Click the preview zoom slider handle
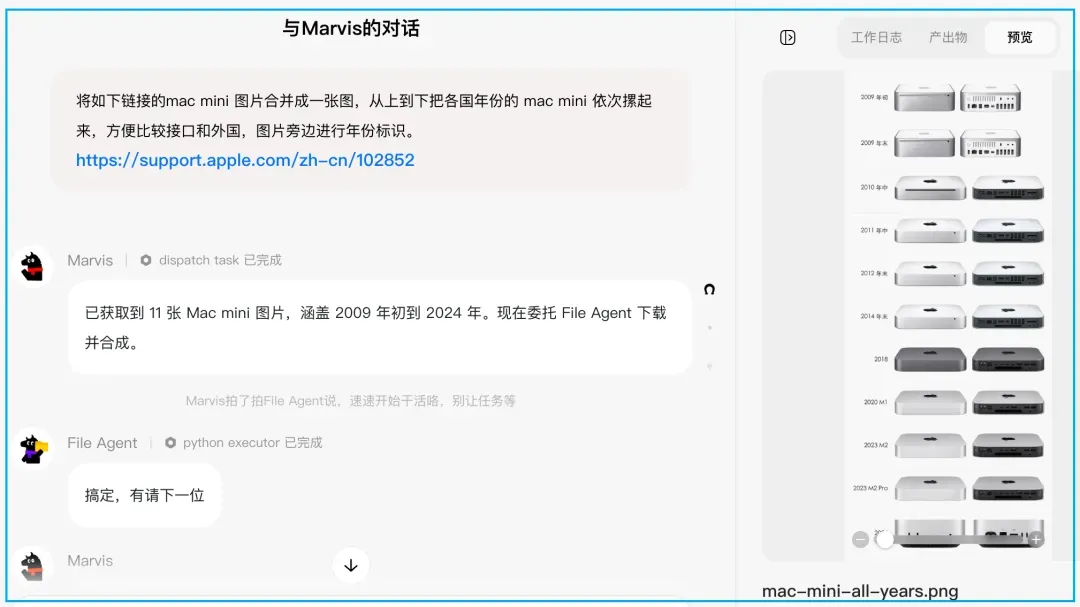 (885, 539)
